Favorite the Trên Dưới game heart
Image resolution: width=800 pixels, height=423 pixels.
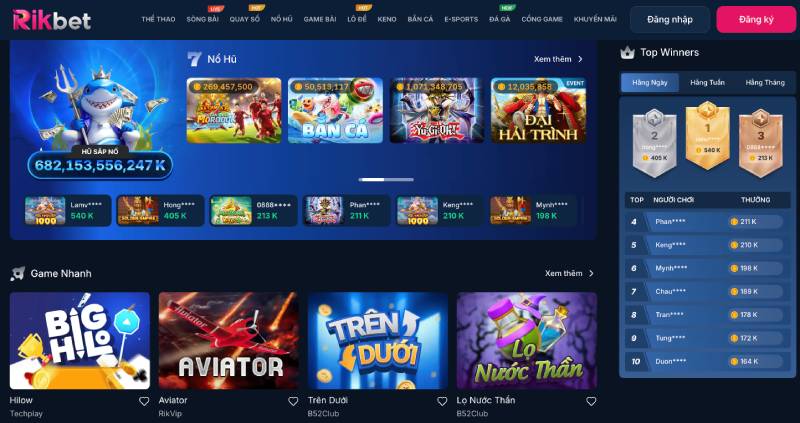[442, 402]
